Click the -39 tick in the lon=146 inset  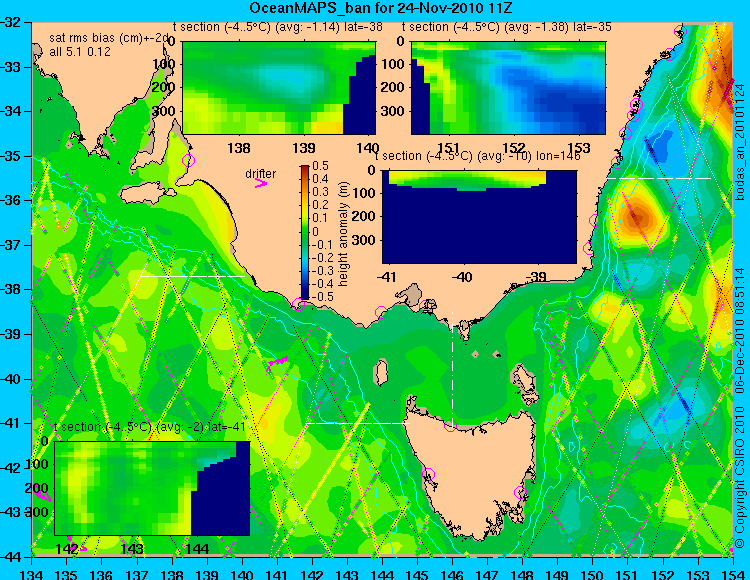(x=536, y=276)
